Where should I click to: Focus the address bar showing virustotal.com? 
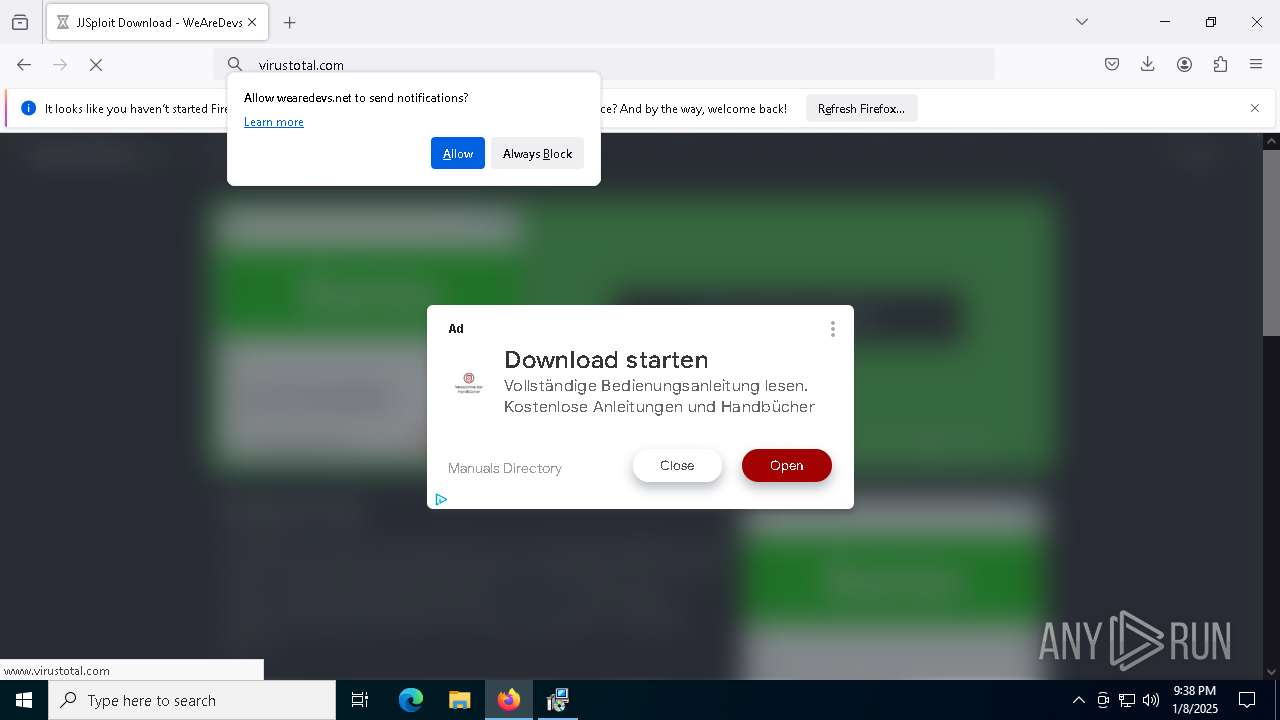pos(604,64)
